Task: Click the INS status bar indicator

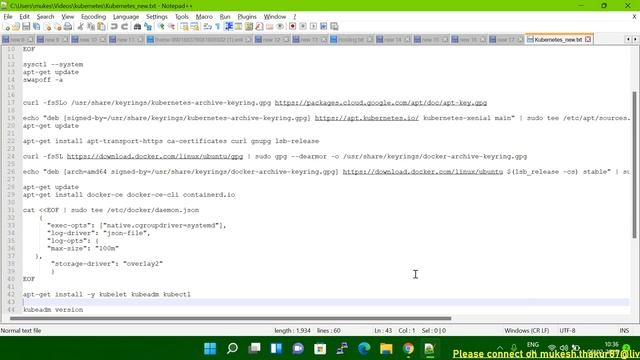Action: 624,331
